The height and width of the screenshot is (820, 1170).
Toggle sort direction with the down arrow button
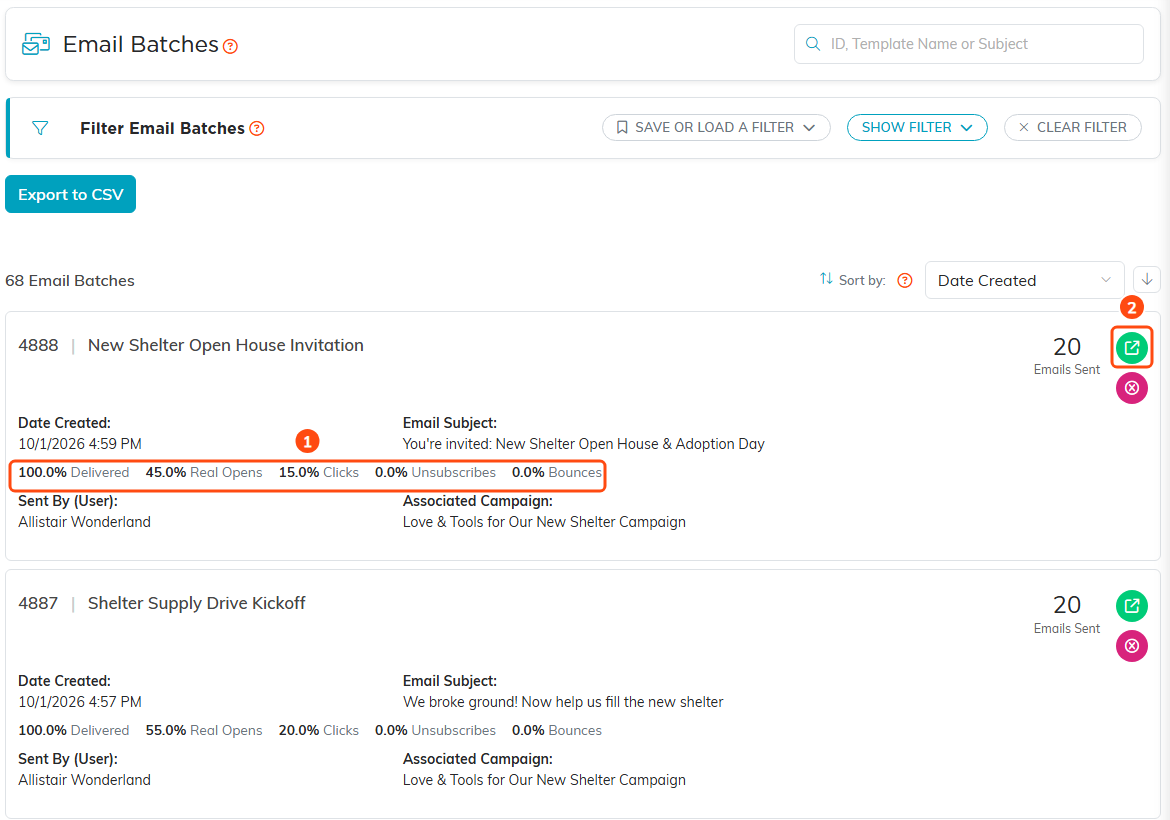click(x=1147, y=280)
